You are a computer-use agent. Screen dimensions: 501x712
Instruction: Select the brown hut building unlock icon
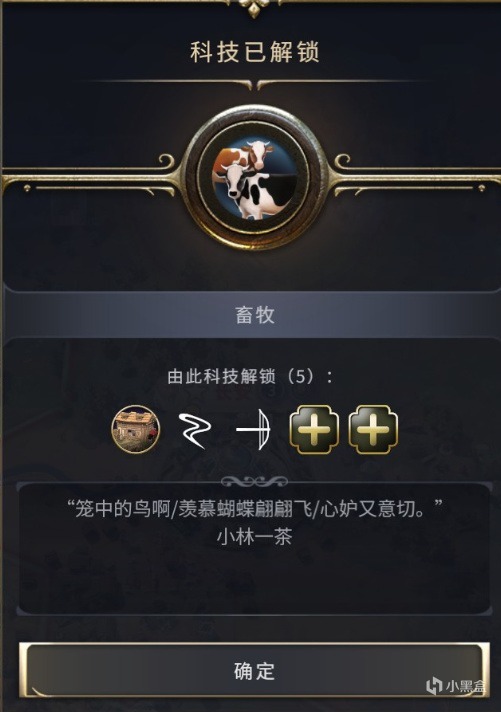point(135,430)
